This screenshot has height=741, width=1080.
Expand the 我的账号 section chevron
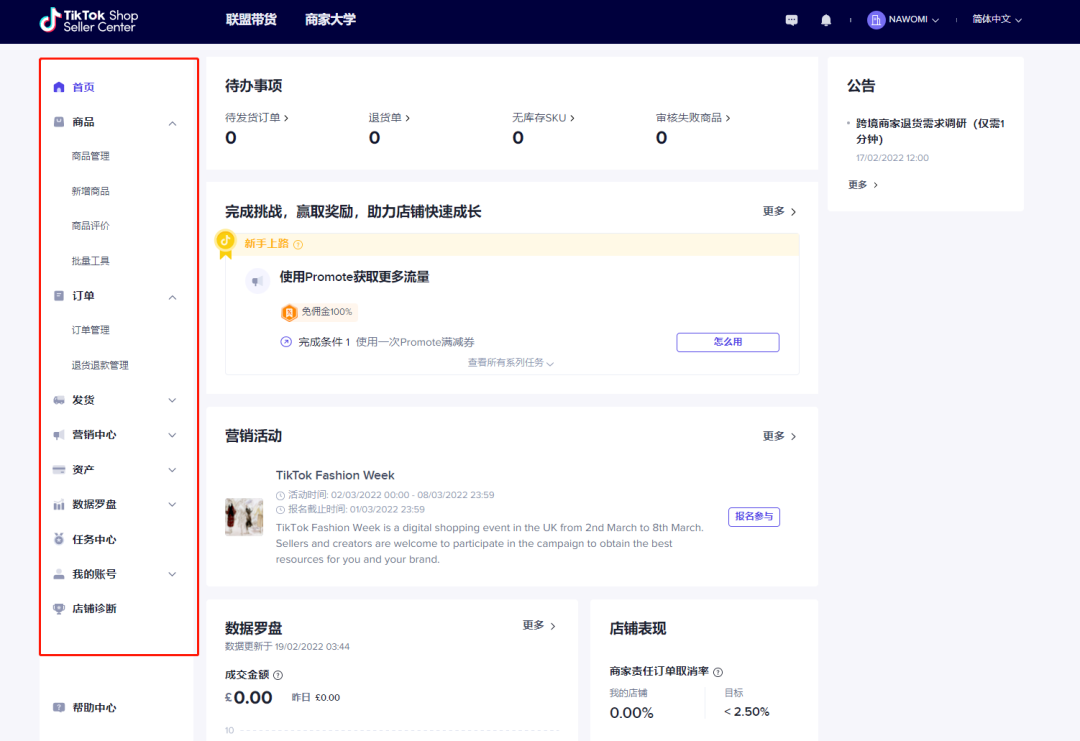tap(172, 574)
